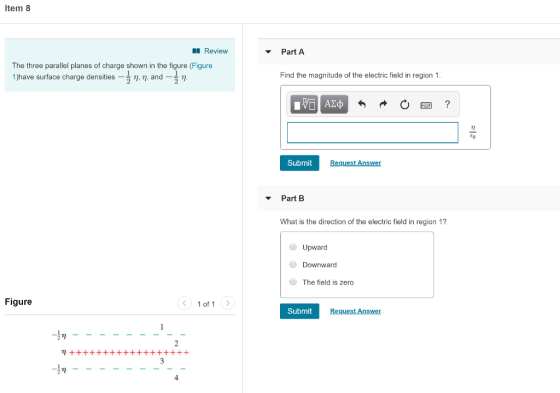Viewport: 560px width, 393px height.
Task: Open the help question mark icon
Action: [447, 104]
